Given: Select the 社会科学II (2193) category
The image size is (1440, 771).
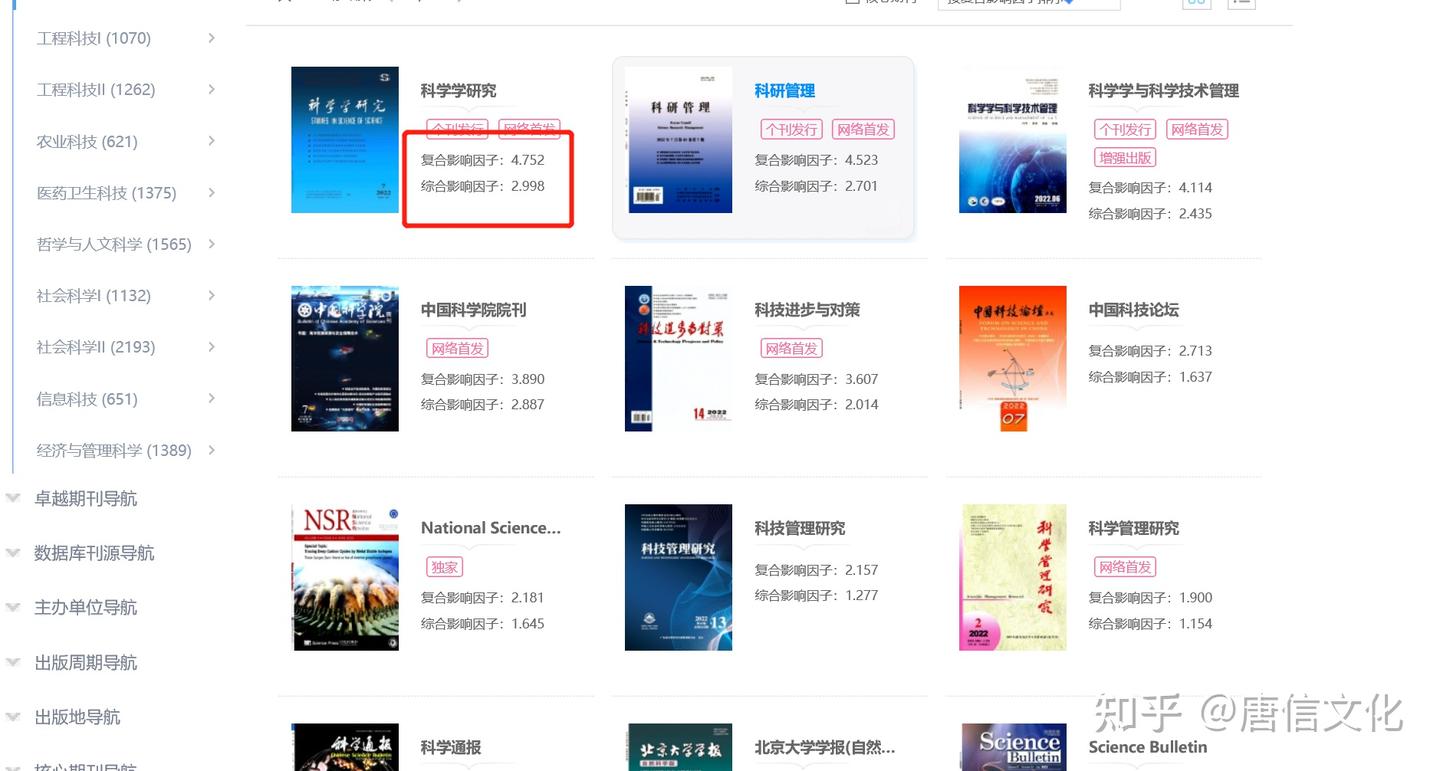Looking at the screenshot, I should coord(96,347).
